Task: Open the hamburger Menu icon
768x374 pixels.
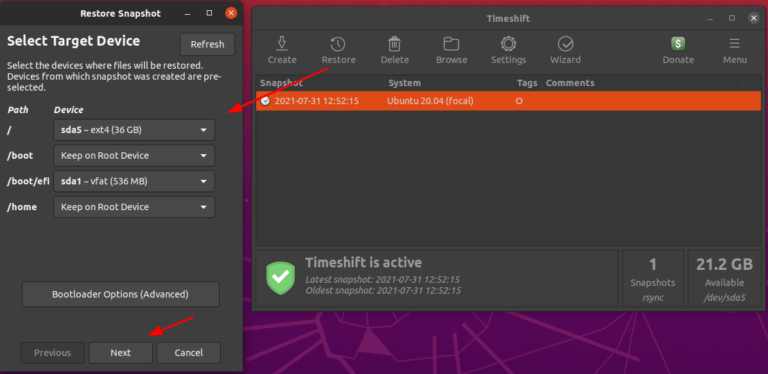Action: (734, 44)
